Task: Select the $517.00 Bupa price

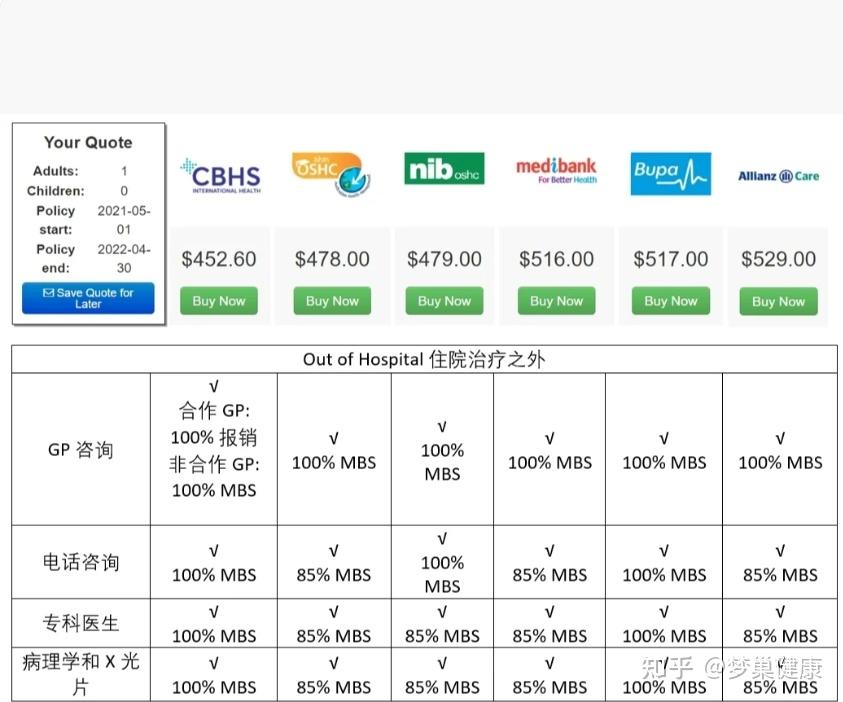Action: pyautogui.click(x=670, y=259)
